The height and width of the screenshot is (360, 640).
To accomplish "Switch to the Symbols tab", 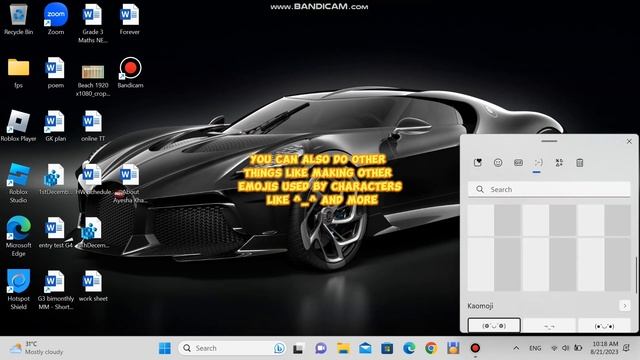I will [559, 163].
